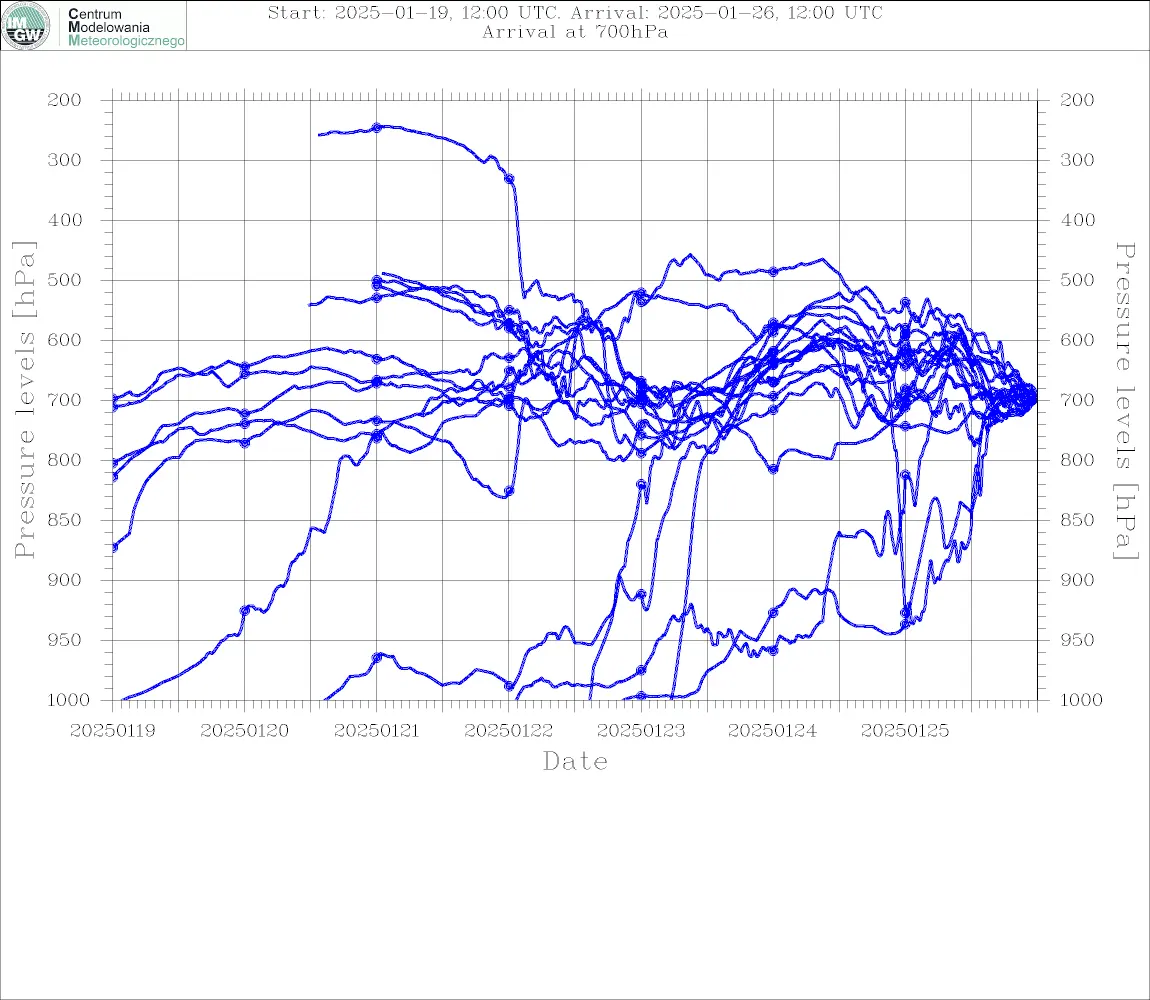Click the left axis 200 tick label
This screenshot has height=1000, width=1150.
(65, 100)
